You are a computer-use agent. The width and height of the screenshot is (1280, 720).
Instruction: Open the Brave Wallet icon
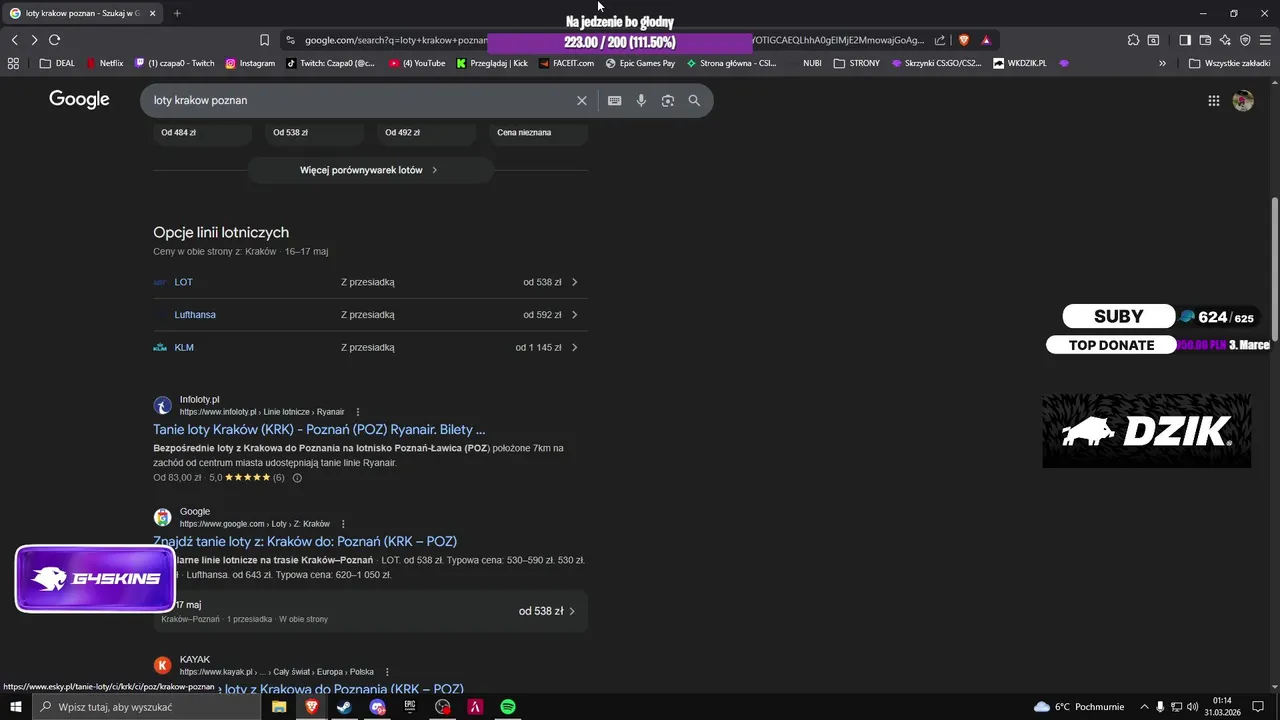[1205, 40]
